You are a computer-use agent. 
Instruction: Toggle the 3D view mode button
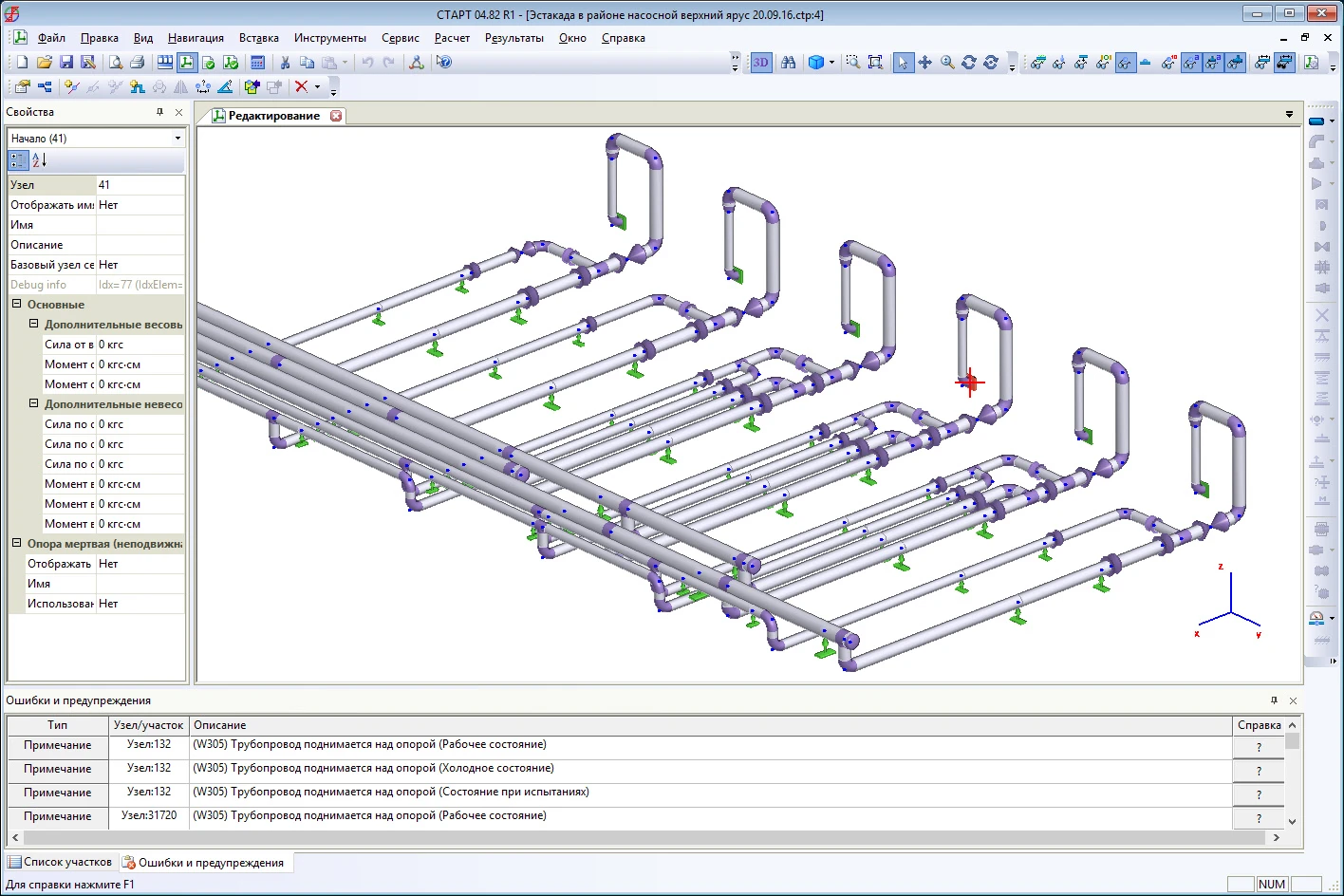(761, 63)
